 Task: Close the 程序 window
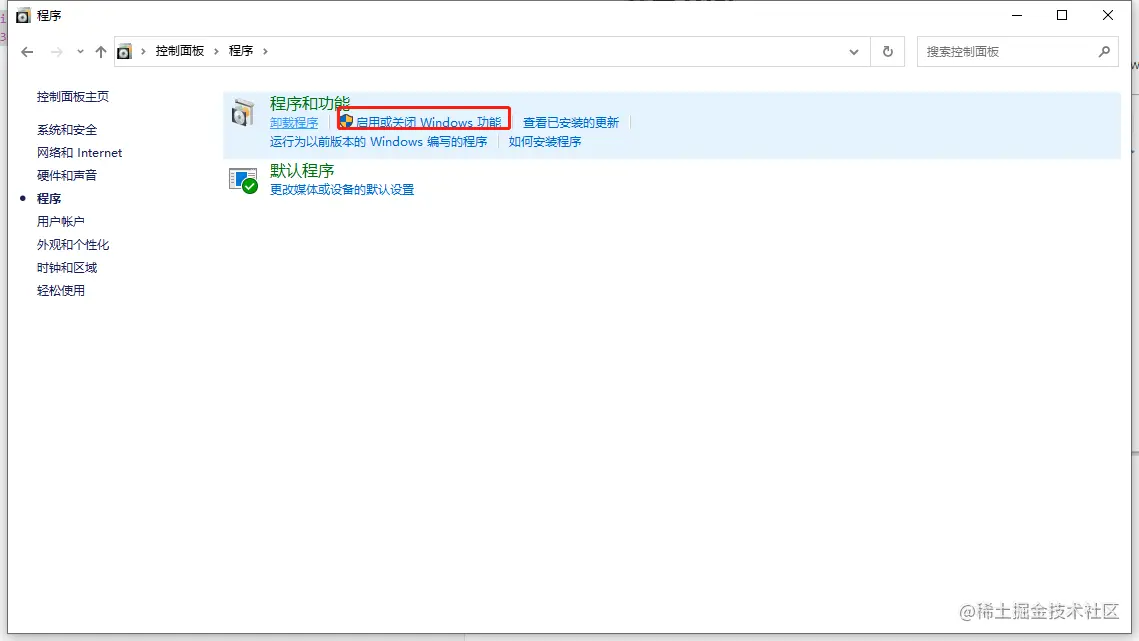tap(1108, 15)
